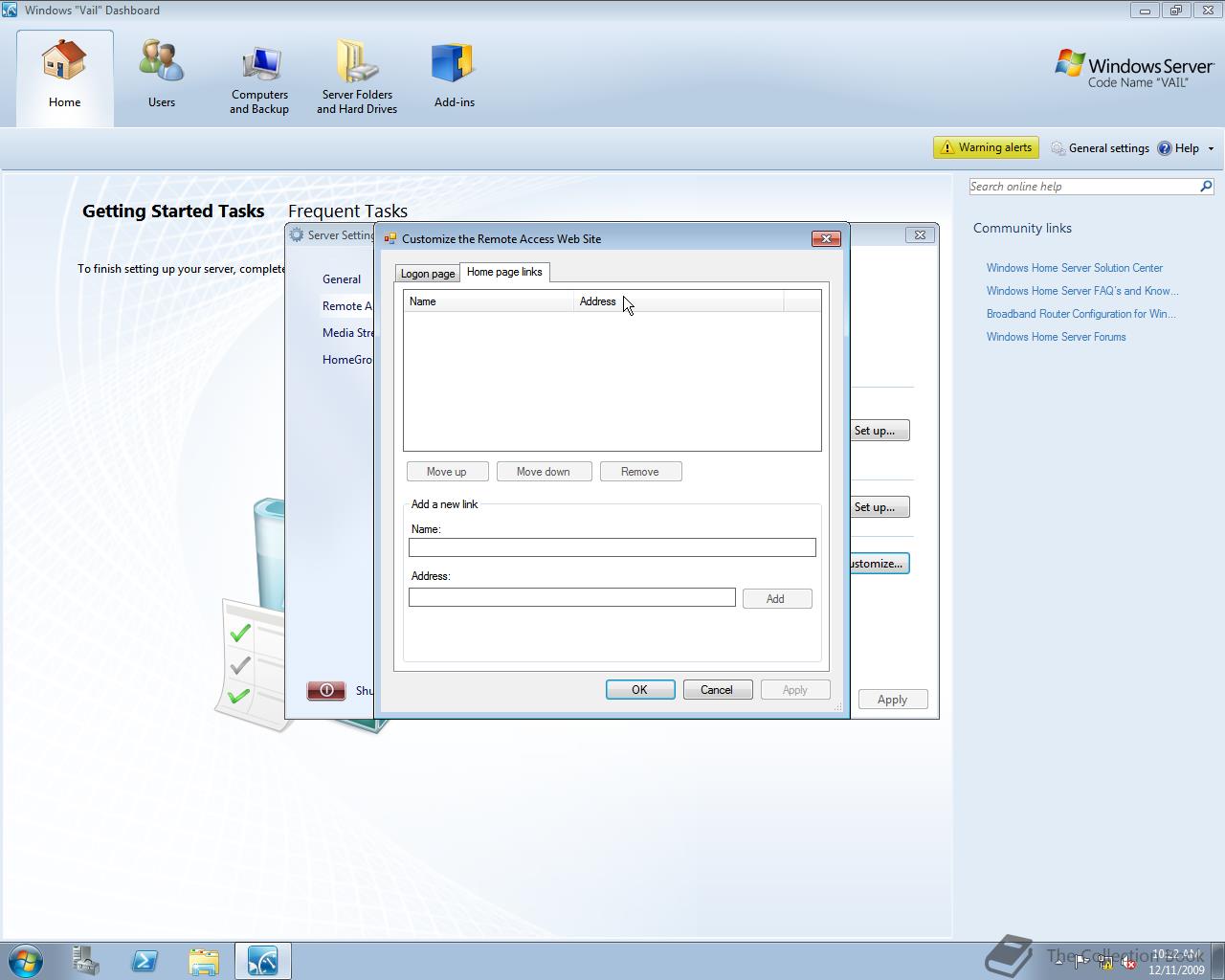The image size is (1225, 980).
Task: Launch PowerShell from taskbar
Action: [145, 961]
